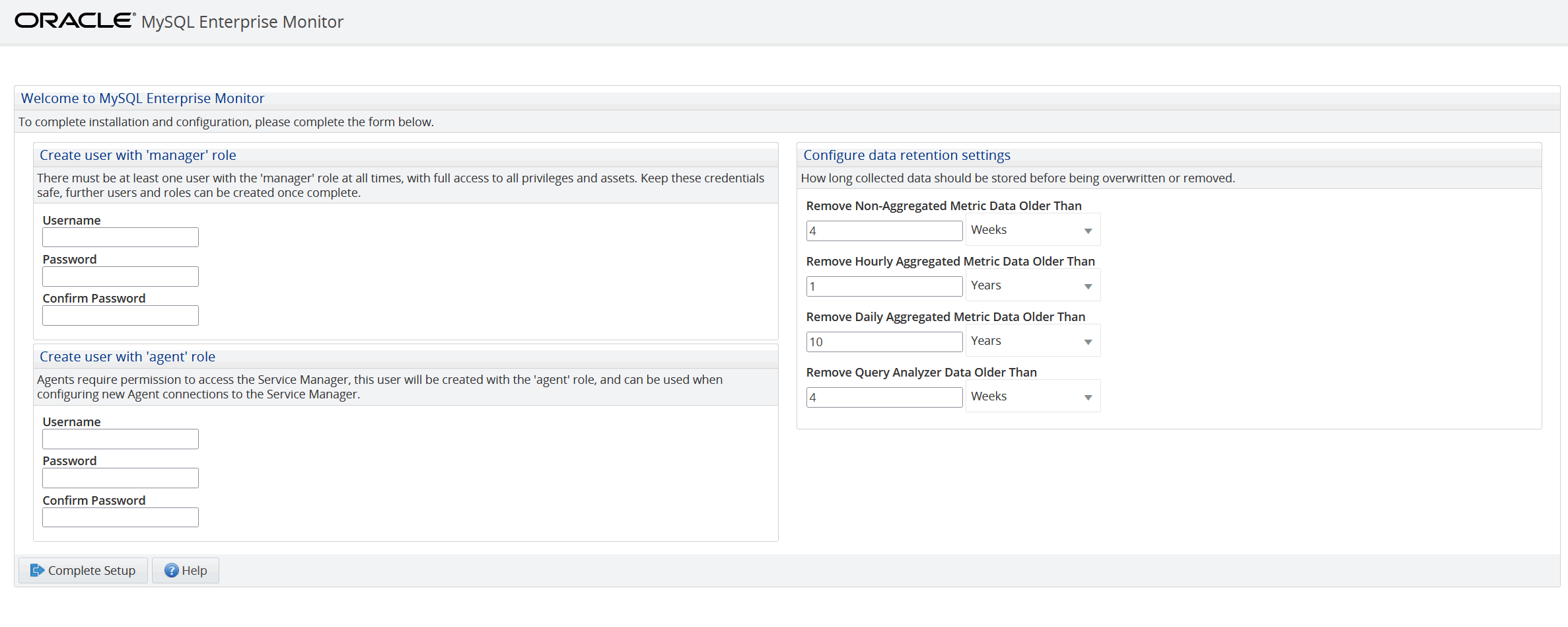Open the Daily Aggregated Metric Data unit dropdown

coord(1033,341)
